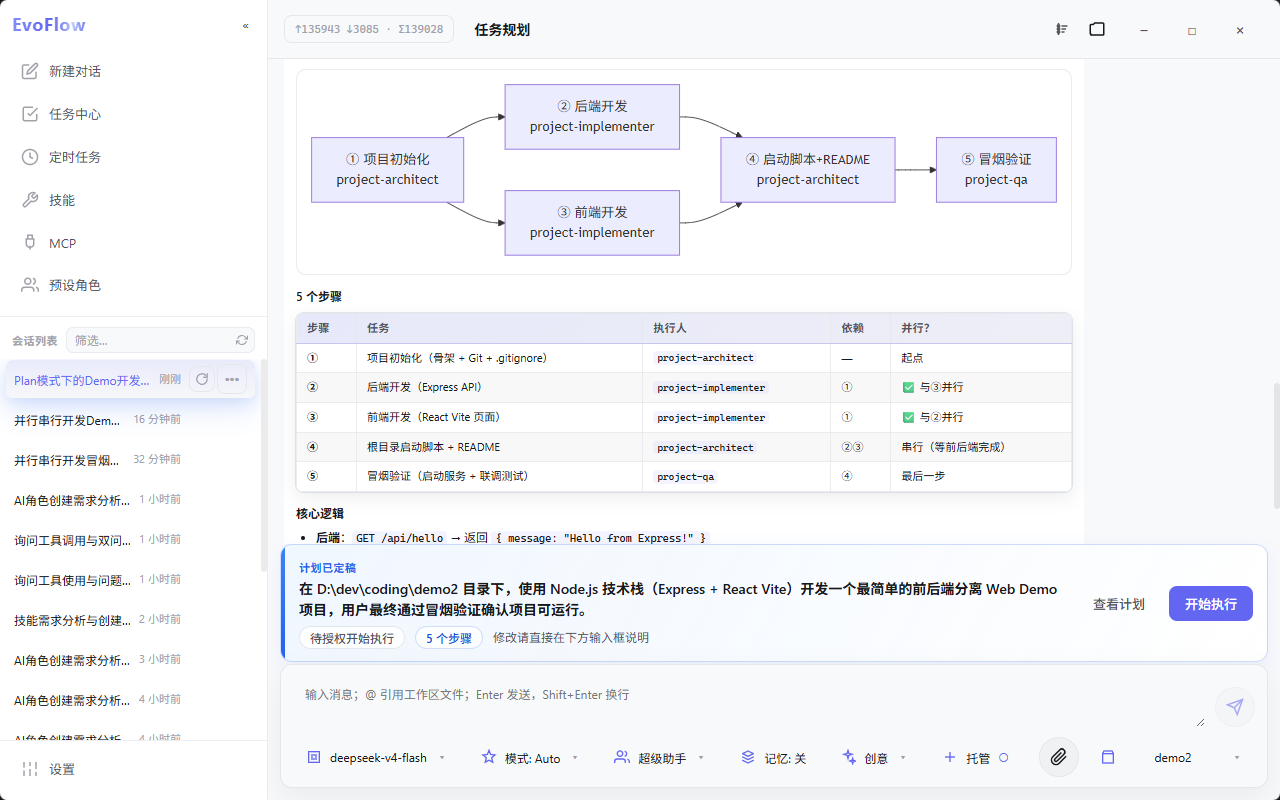The width and height of the screenshot is (1280, 800).
Task: Click the token counter ↑135943 ↓3085 badge
Action: tap(369, 29)
